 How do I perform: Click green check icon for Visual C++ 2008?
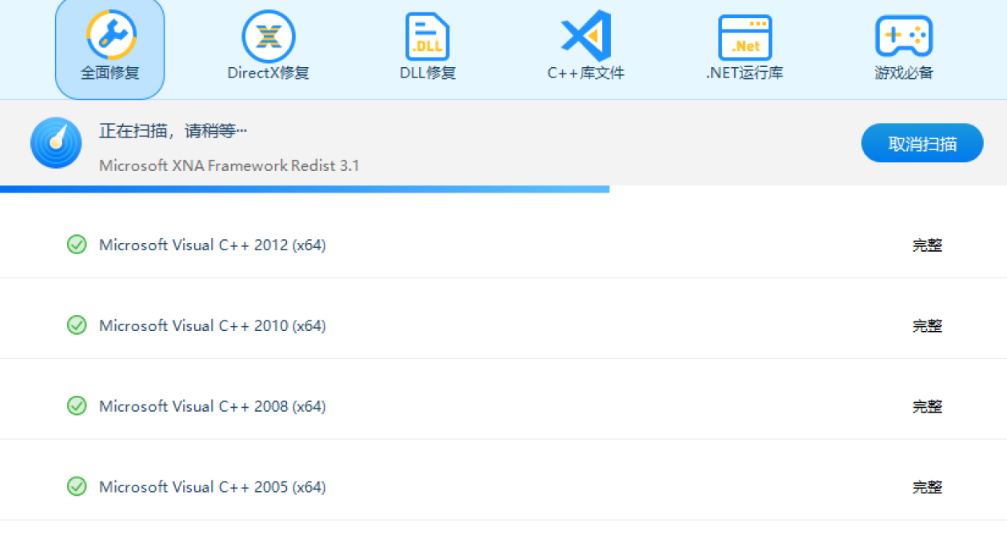point(76,406)
